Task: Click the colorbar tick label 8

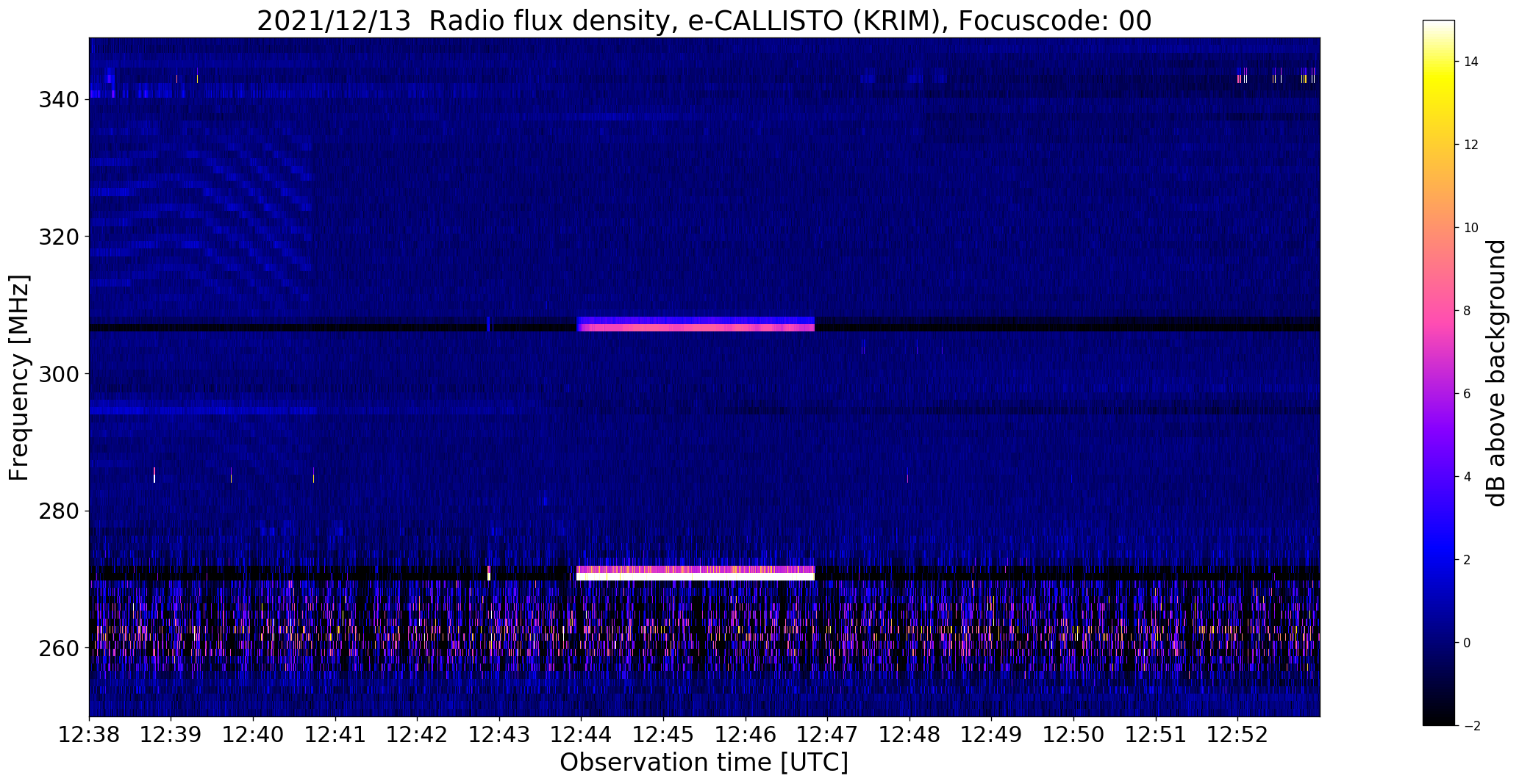Action: 1468,311
